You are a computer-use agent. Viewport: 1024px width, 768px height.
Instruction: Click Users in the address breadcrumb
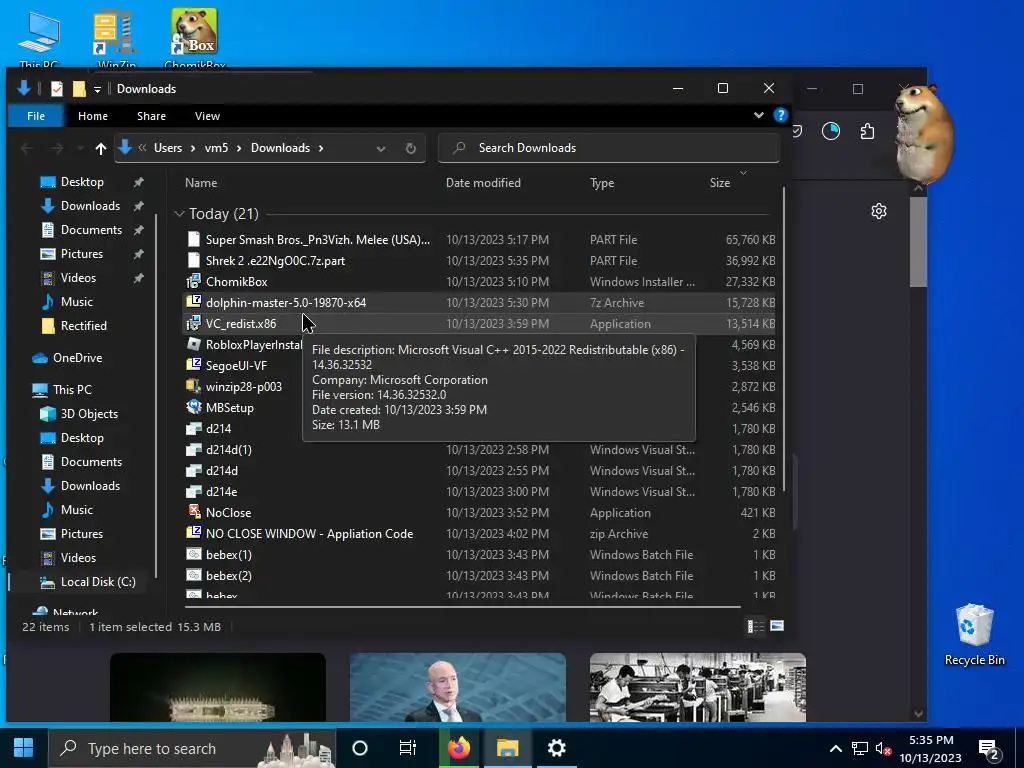(168, 148)
